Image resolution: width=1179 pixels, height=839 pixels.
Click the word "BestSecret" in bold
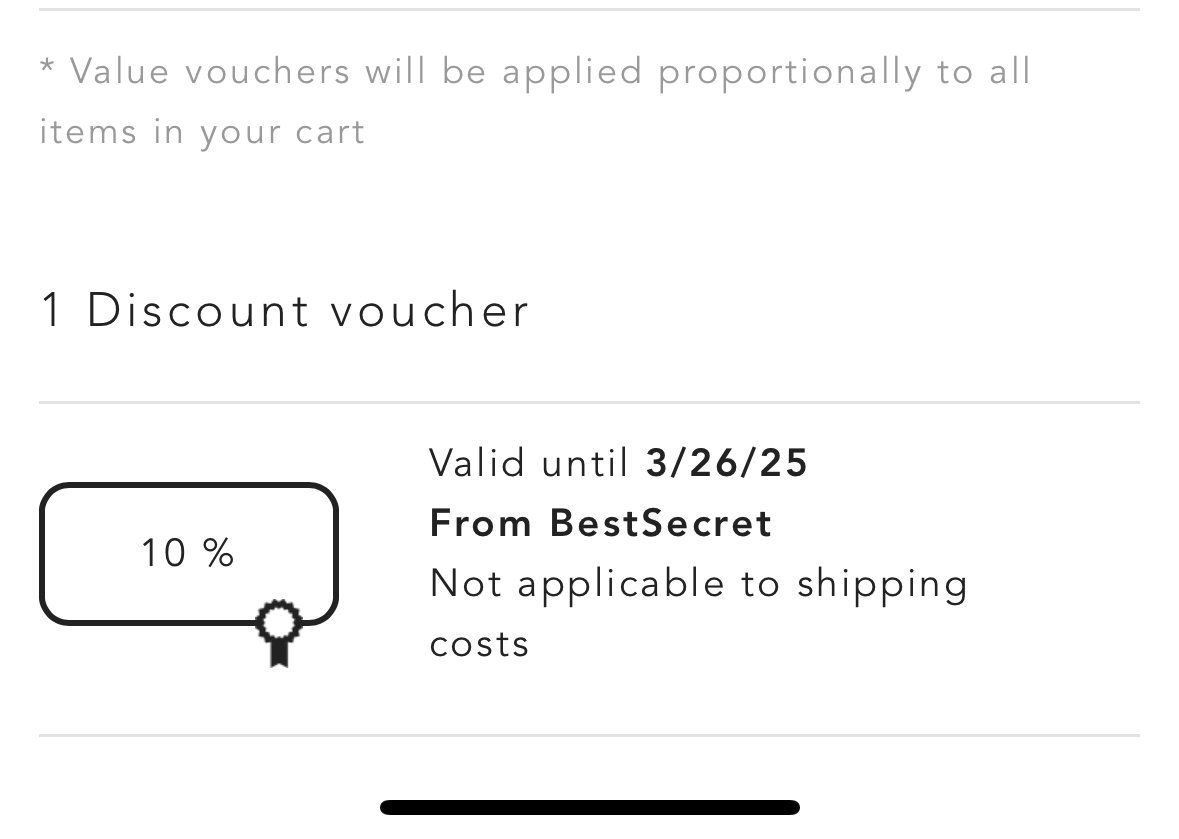point(661,523)
